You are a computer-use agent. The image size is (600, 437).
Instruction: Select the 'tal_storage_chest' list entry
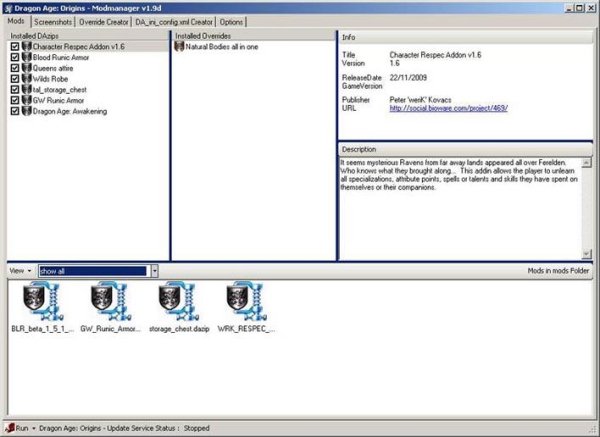[60, 90]
